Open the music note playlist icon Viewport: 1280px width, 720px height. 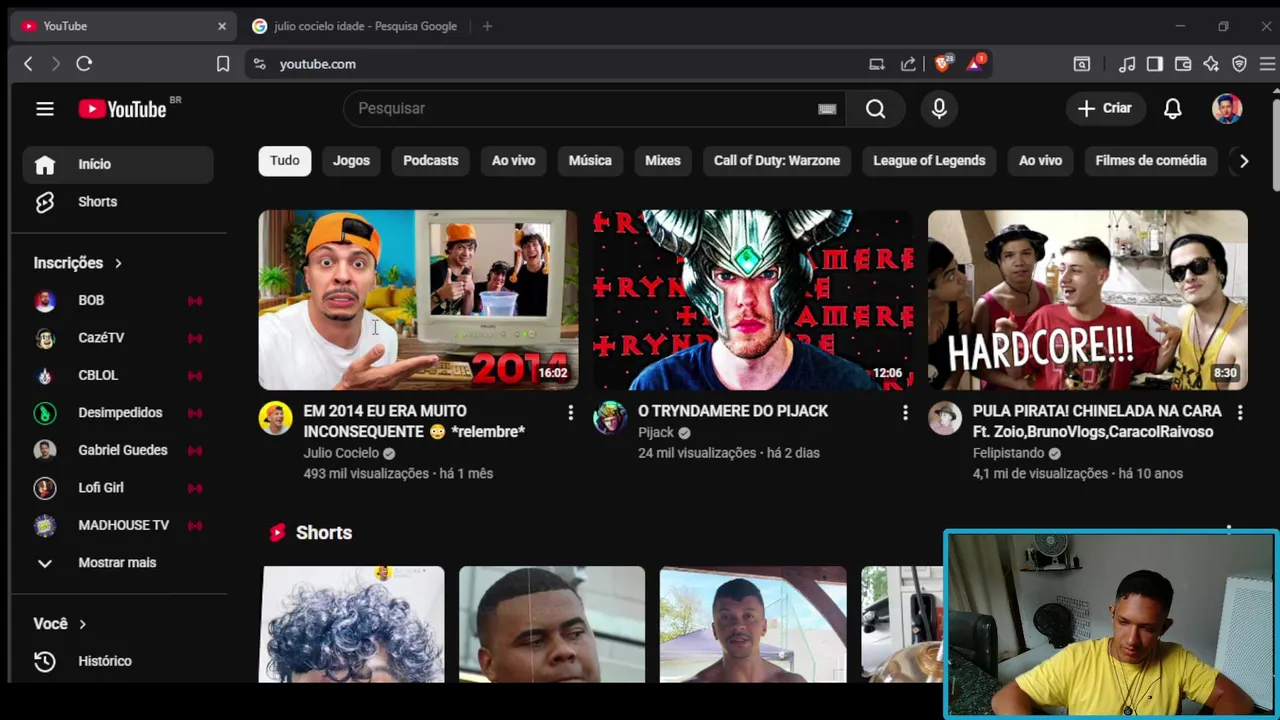click(1127, 64)
